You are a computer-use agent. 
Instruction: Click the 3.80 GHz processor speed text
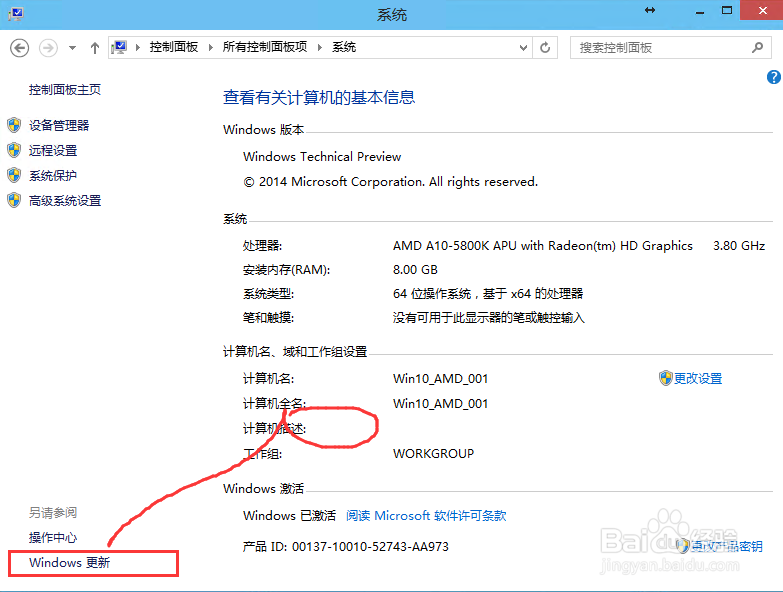[x=739, y=246]
